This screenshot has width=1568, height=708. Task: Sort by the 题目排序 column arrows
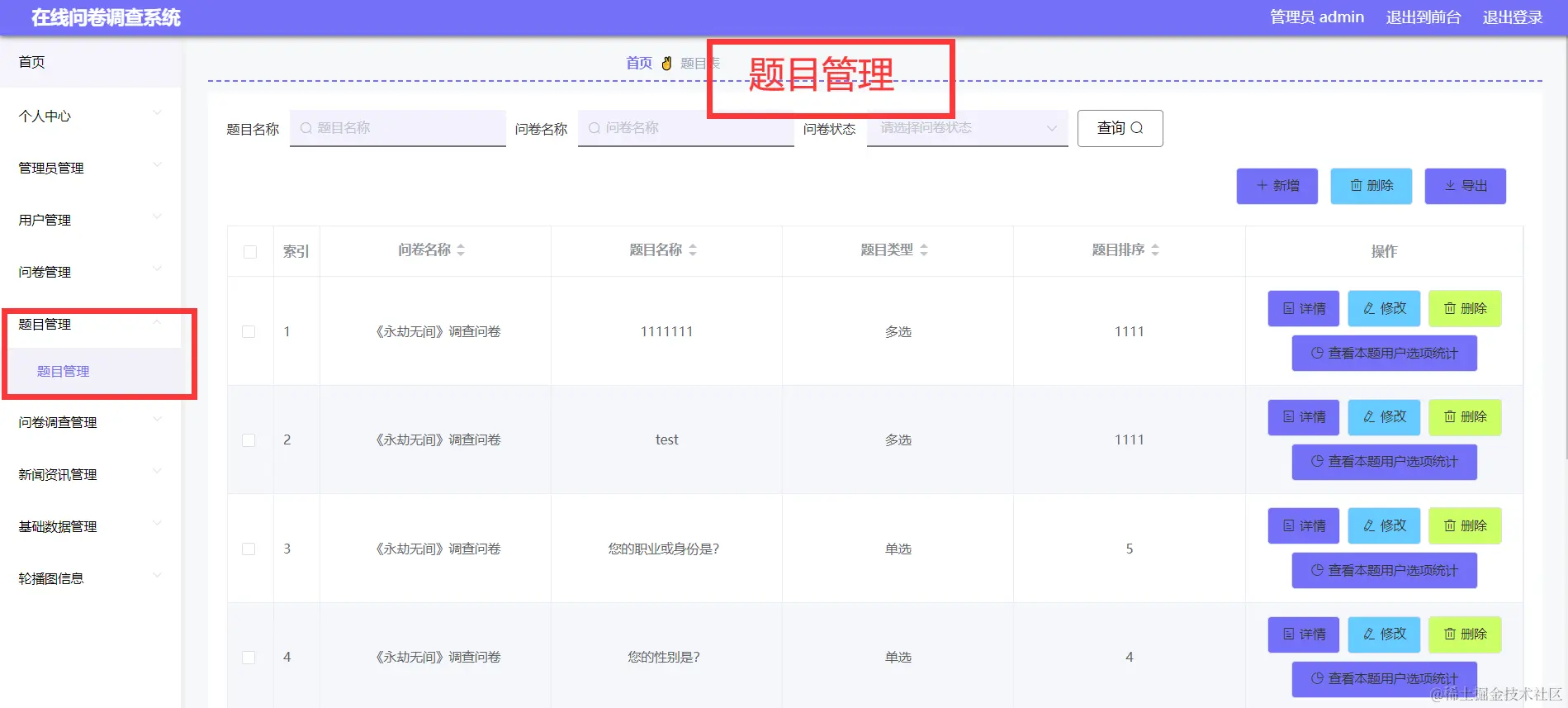1155,250
